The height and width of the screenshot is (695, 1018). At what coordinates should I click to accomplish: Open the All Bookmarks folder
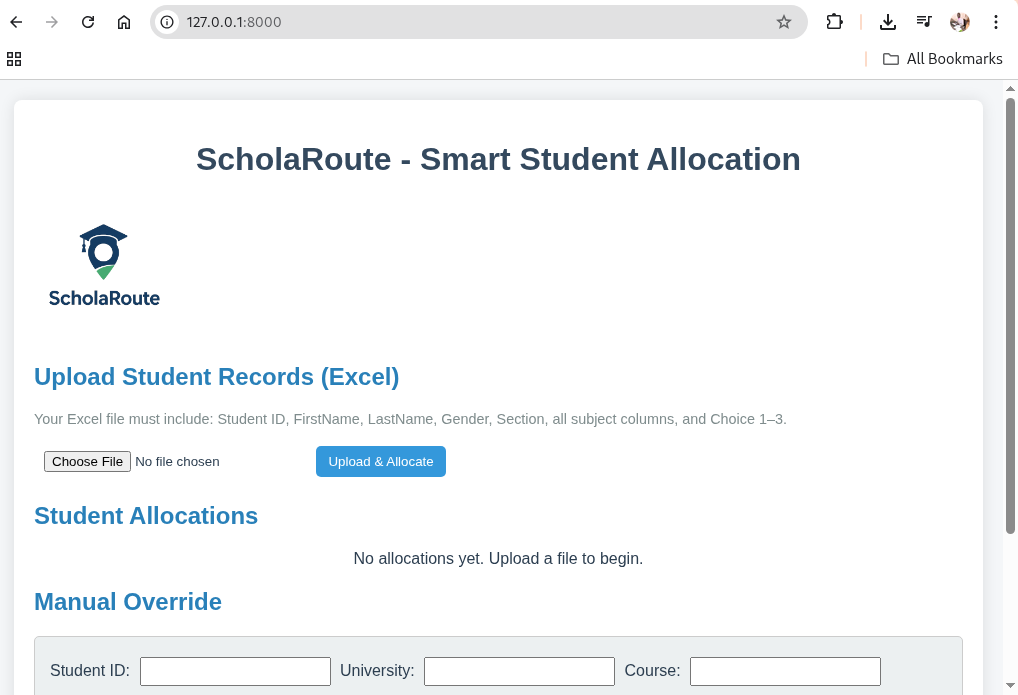(x=943, y=59)
